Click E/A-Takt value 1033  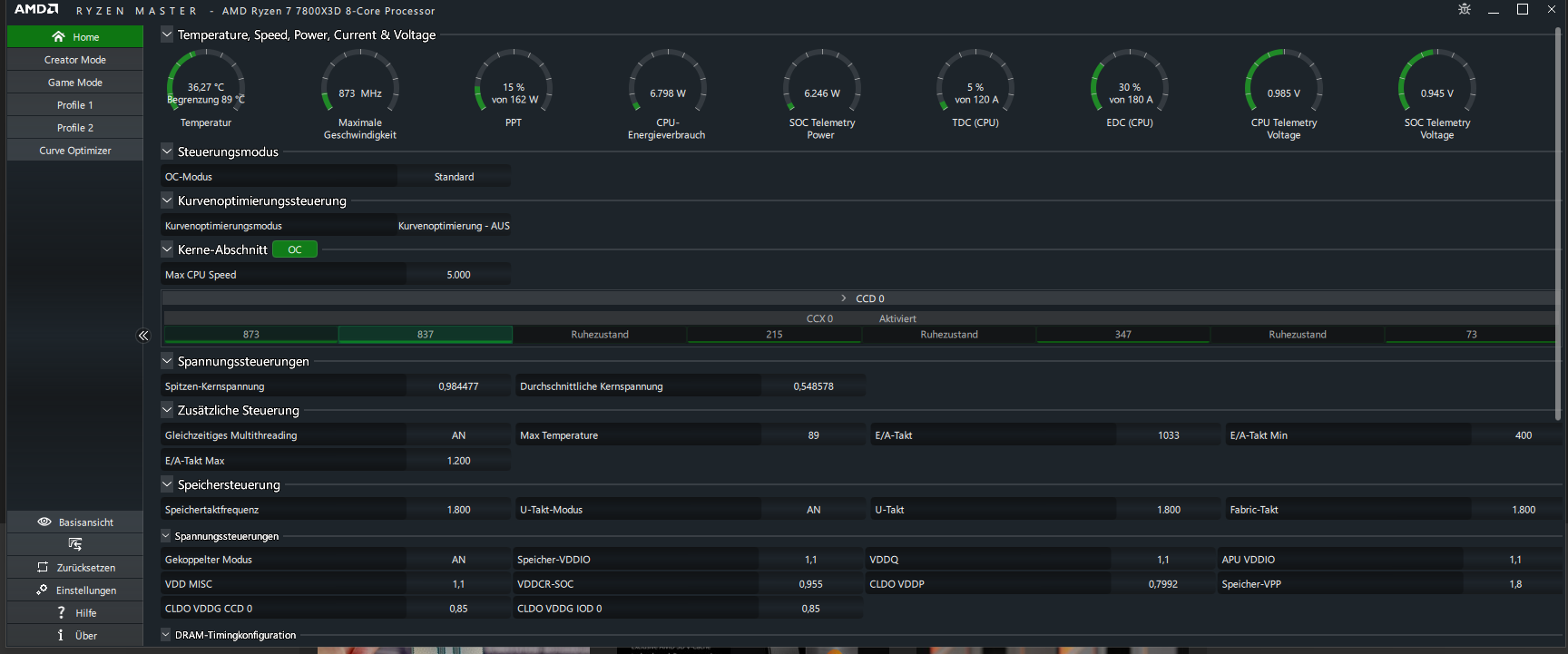[1169, 435]
